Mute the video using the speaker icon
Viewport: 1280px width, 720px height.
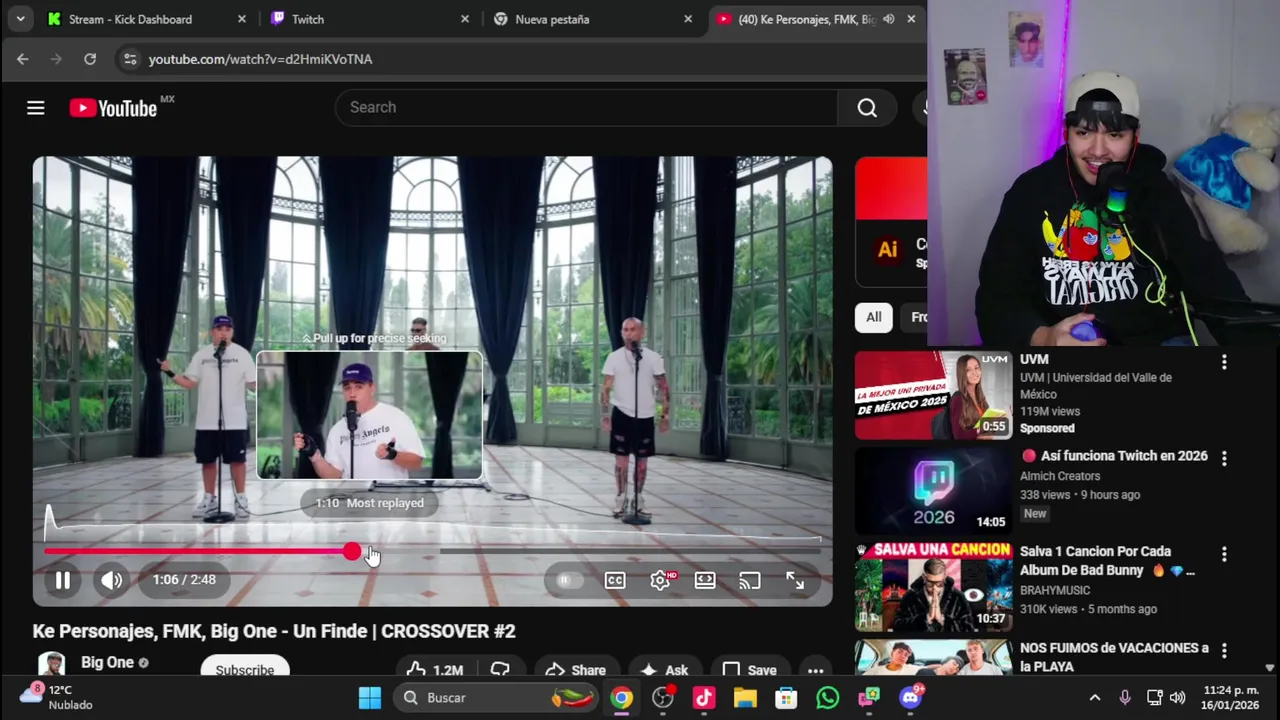[112, 580]
